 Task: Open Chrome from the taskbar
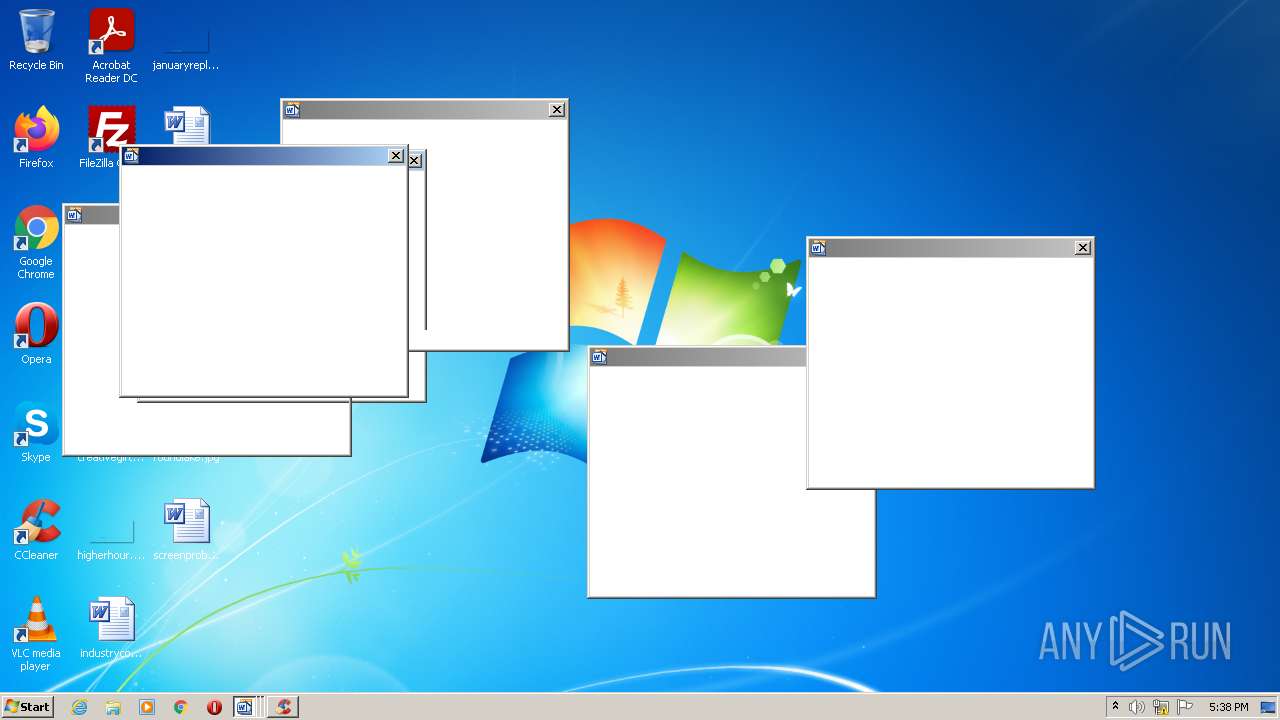(x=181, y=707)
